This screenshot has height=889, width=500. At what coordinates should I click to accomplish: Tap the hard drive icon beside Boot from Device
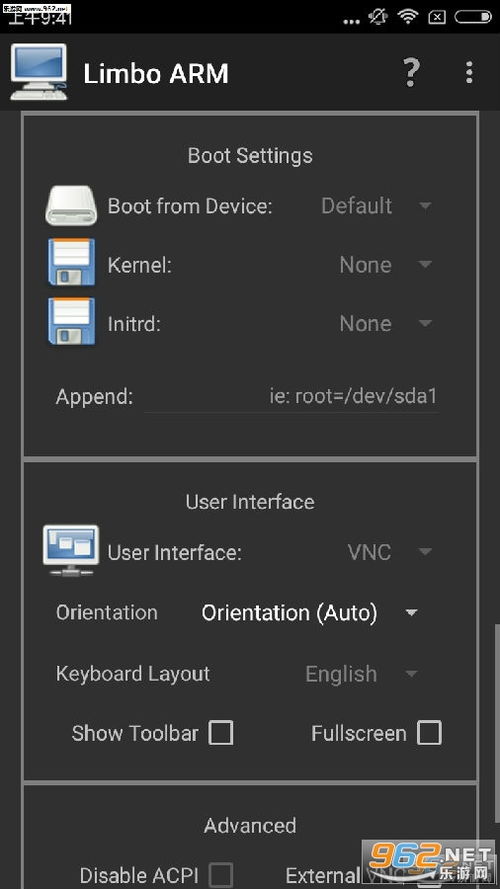point(71,205)
